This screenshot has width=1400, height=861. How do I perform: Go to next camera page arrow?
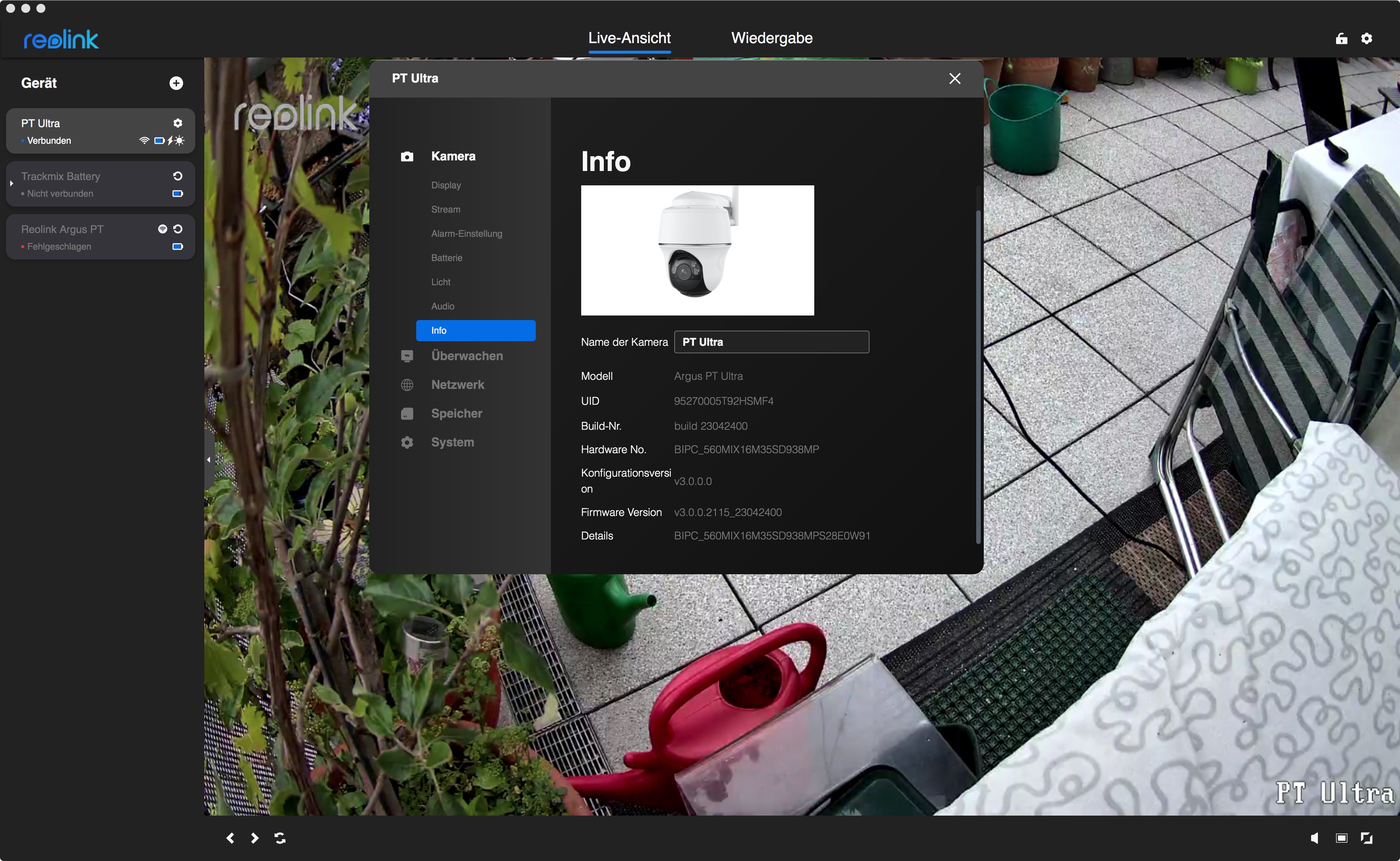point(255,838)
